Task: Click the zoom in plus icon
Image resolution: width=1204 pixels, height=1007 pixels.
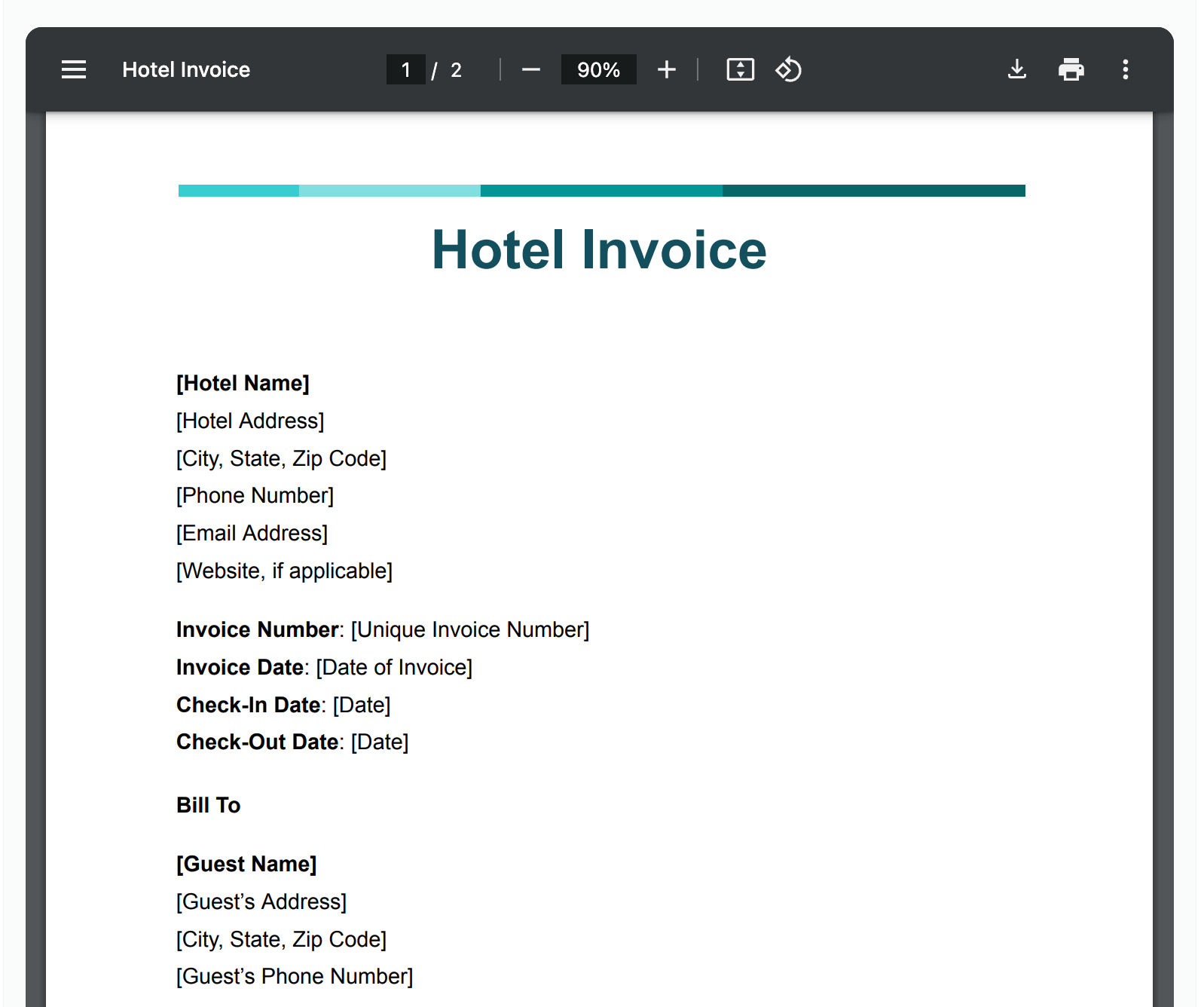Action: click(667, 70)
